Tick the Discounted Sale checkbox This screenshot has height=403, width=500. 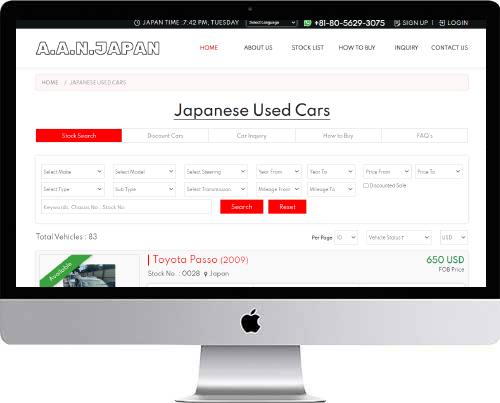[366, 185]
